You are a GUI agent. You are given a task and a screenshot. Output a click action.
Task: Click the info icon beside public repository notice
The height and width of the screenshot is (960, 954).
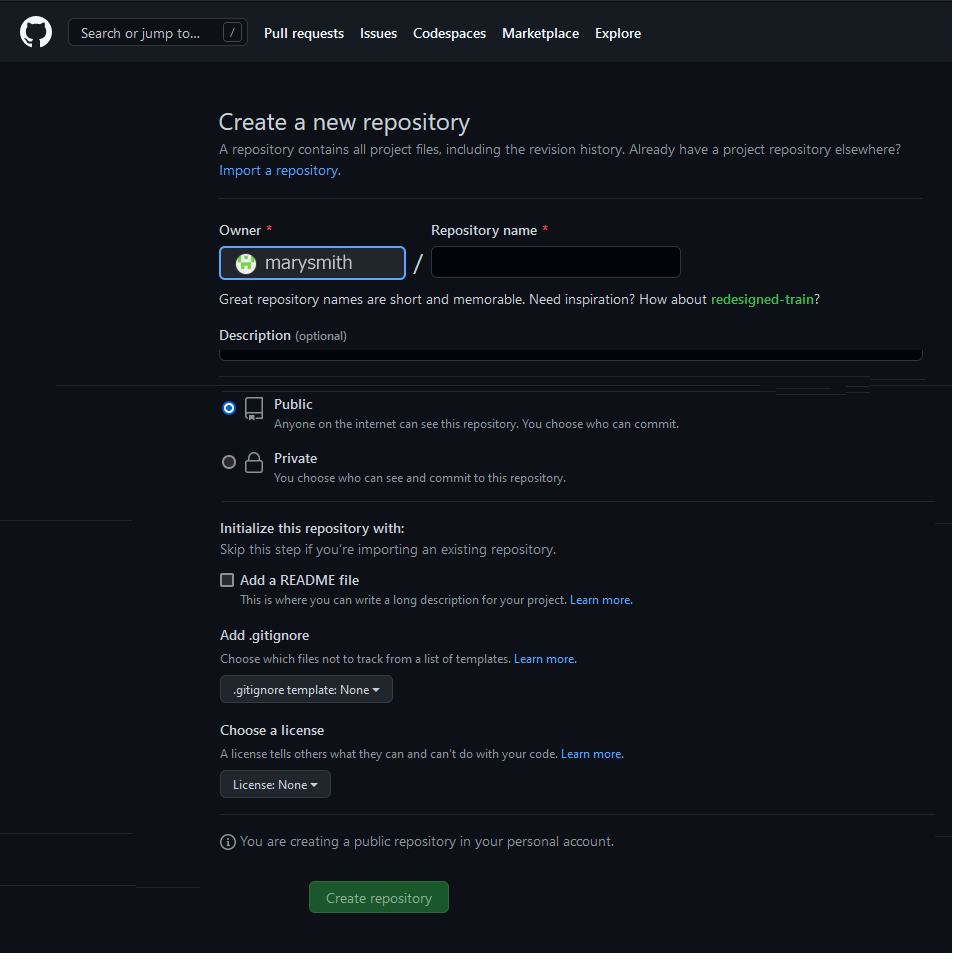[x=228, y=843]
